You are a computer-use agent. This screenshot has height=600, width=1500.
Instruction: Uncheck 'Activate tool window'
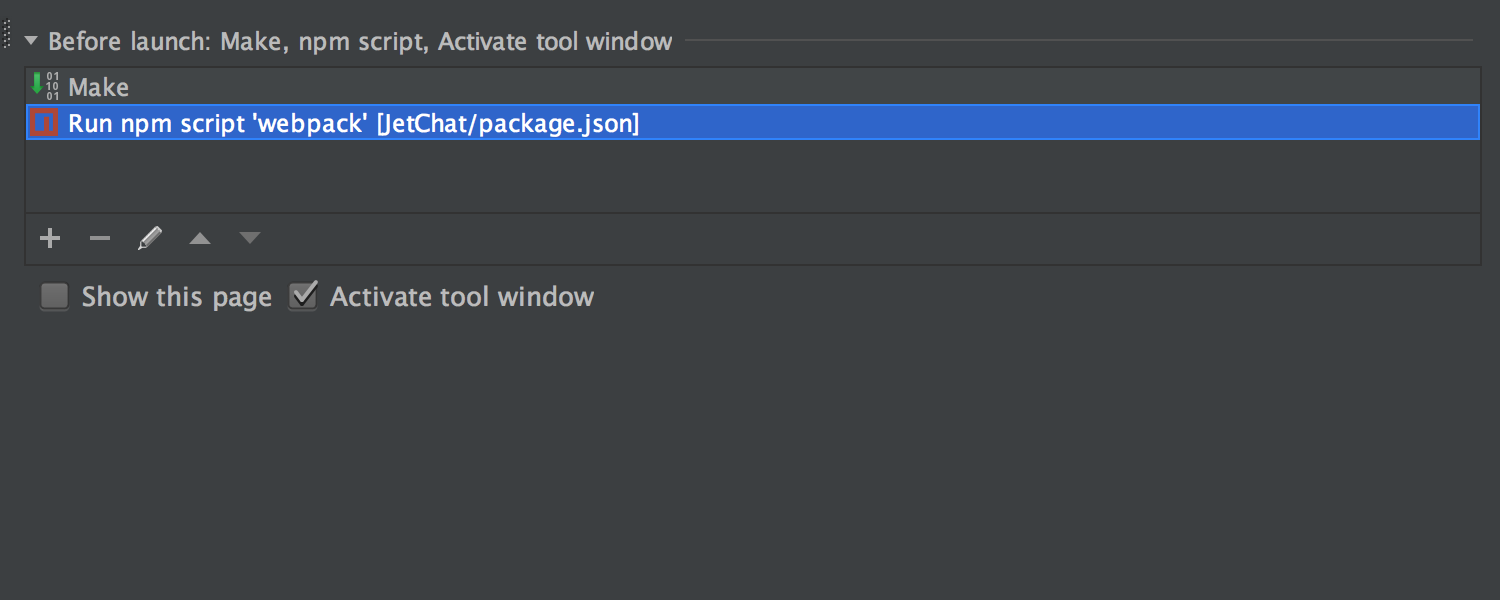[x=302, y=296]
